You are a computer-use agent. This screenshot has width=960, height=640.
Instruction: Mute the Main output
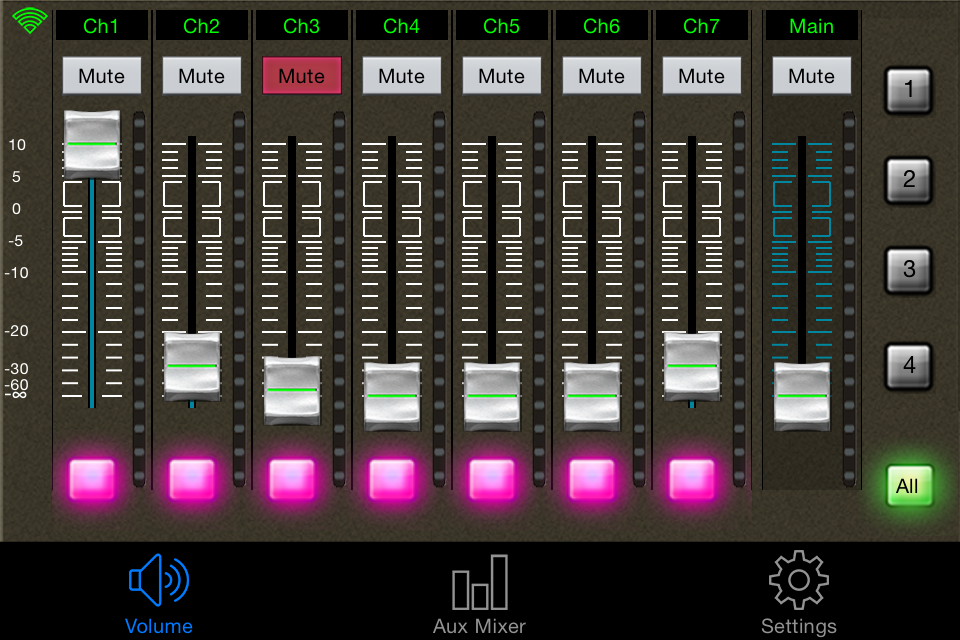[812, 76]
